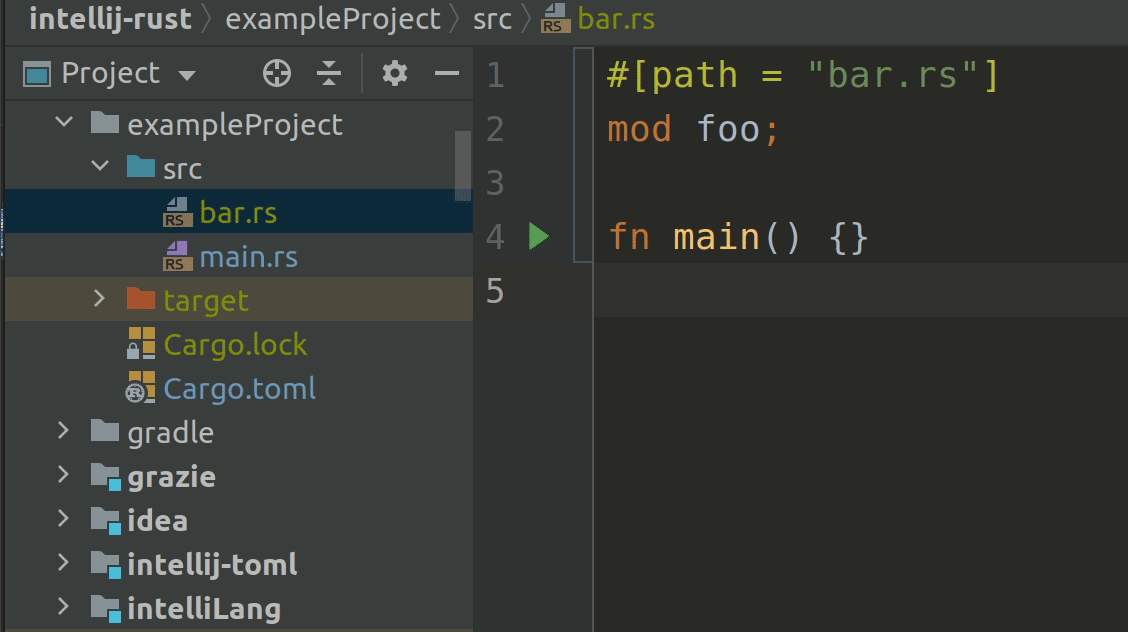The width and height of the screenshot is (1128, 632).
Task: Click the path attribute name on line 1
Action: (694, 75)
